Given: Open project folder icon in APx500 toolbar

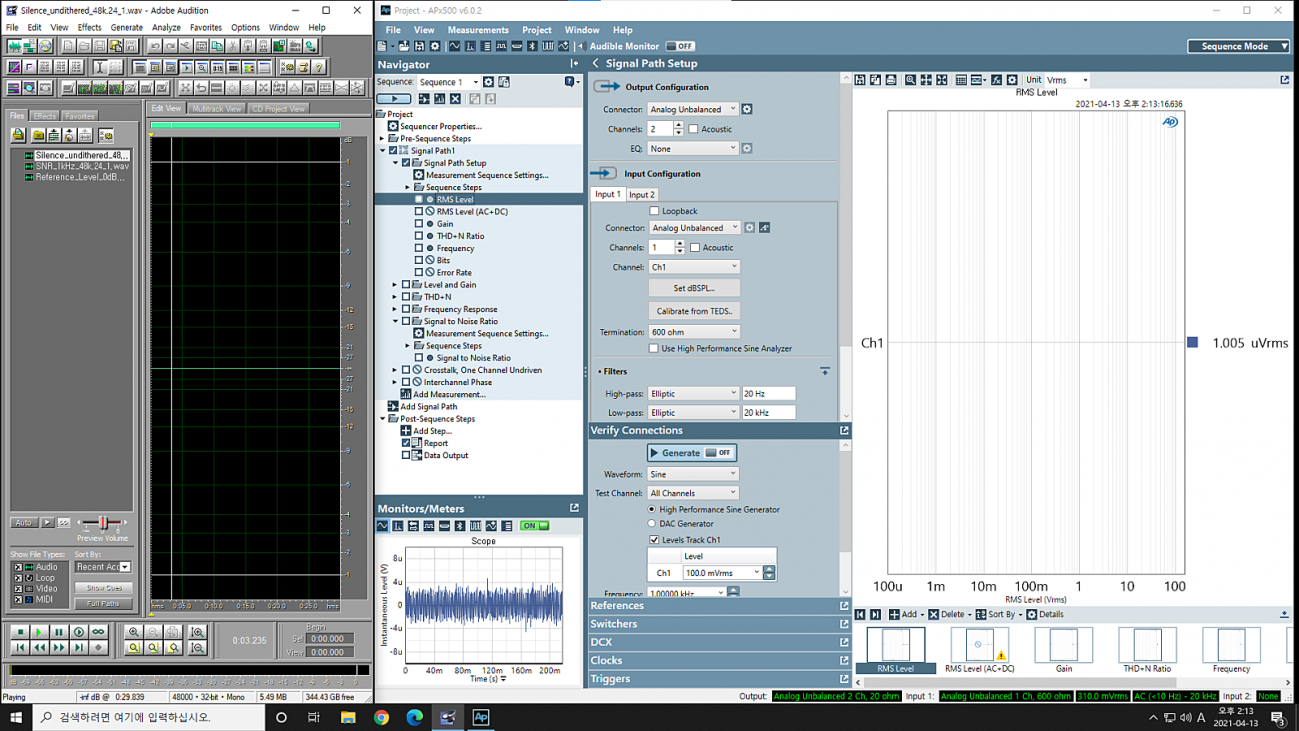Looking at the screenshot, I should pyautogui.click(x=404, y=46).
